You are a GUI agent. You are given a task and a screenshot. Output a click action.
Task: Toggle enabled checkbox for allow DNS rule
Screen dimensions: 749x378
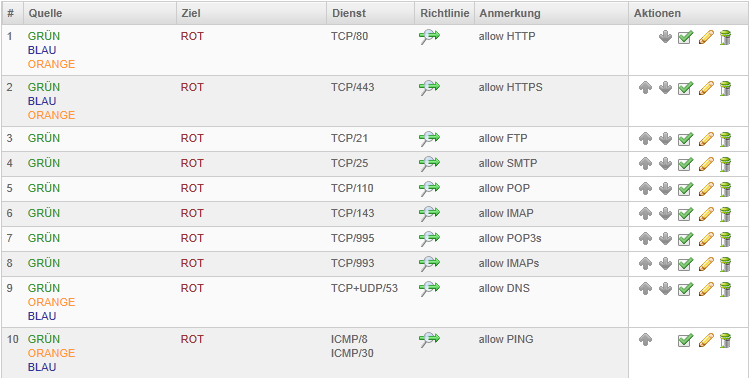685,289
